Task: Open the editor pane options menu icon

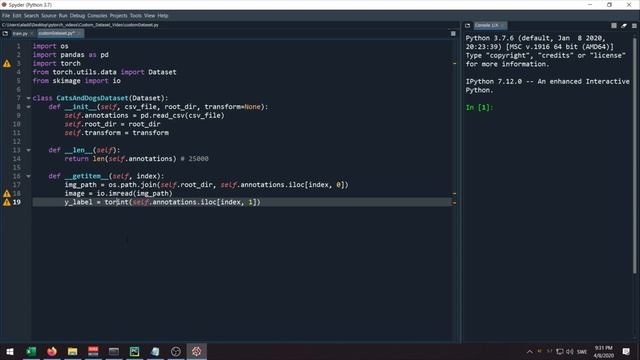Action: click(x=453, y=33)
